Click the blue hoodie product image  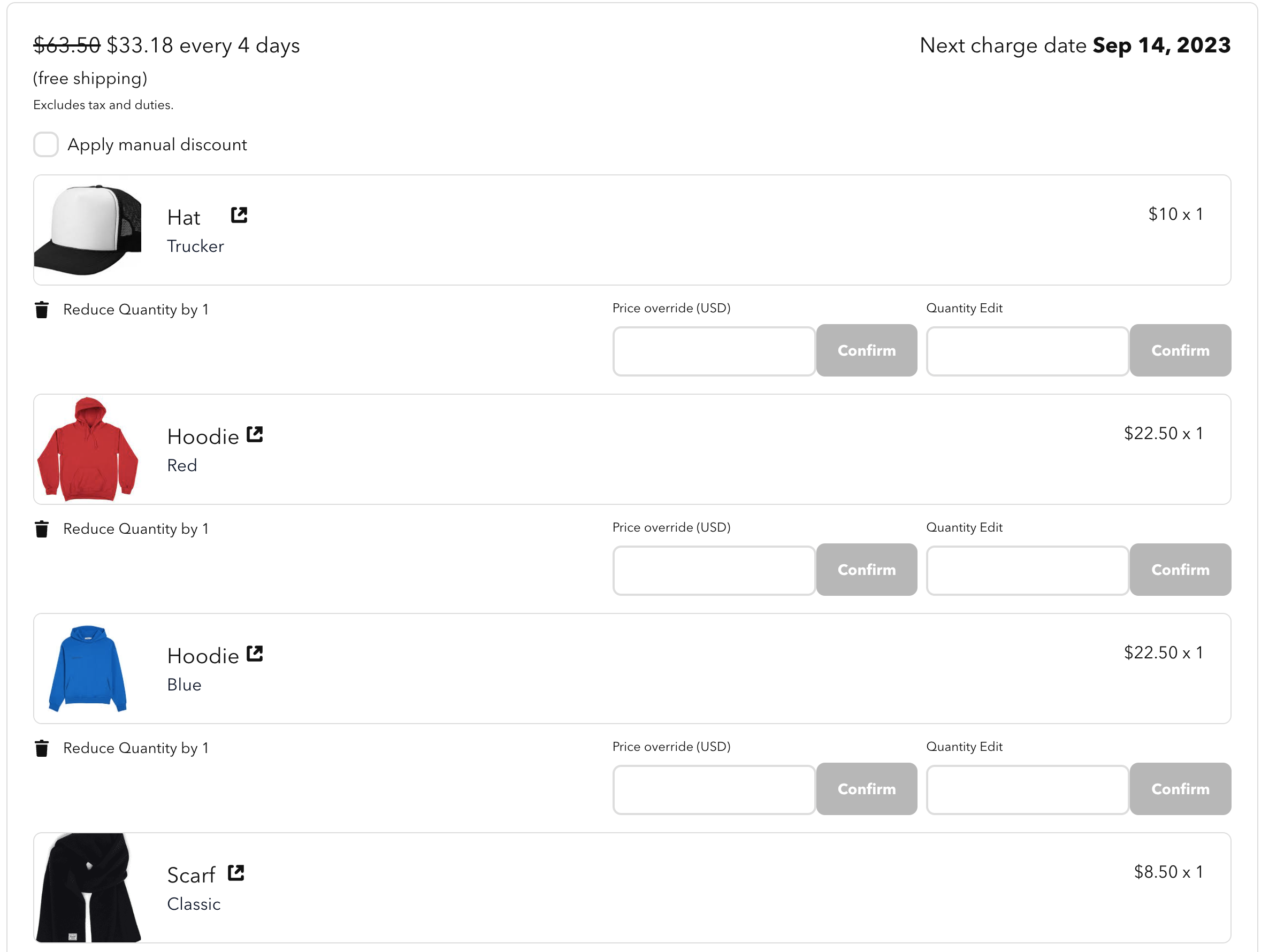pyautogui.click(x=88, y=669)
